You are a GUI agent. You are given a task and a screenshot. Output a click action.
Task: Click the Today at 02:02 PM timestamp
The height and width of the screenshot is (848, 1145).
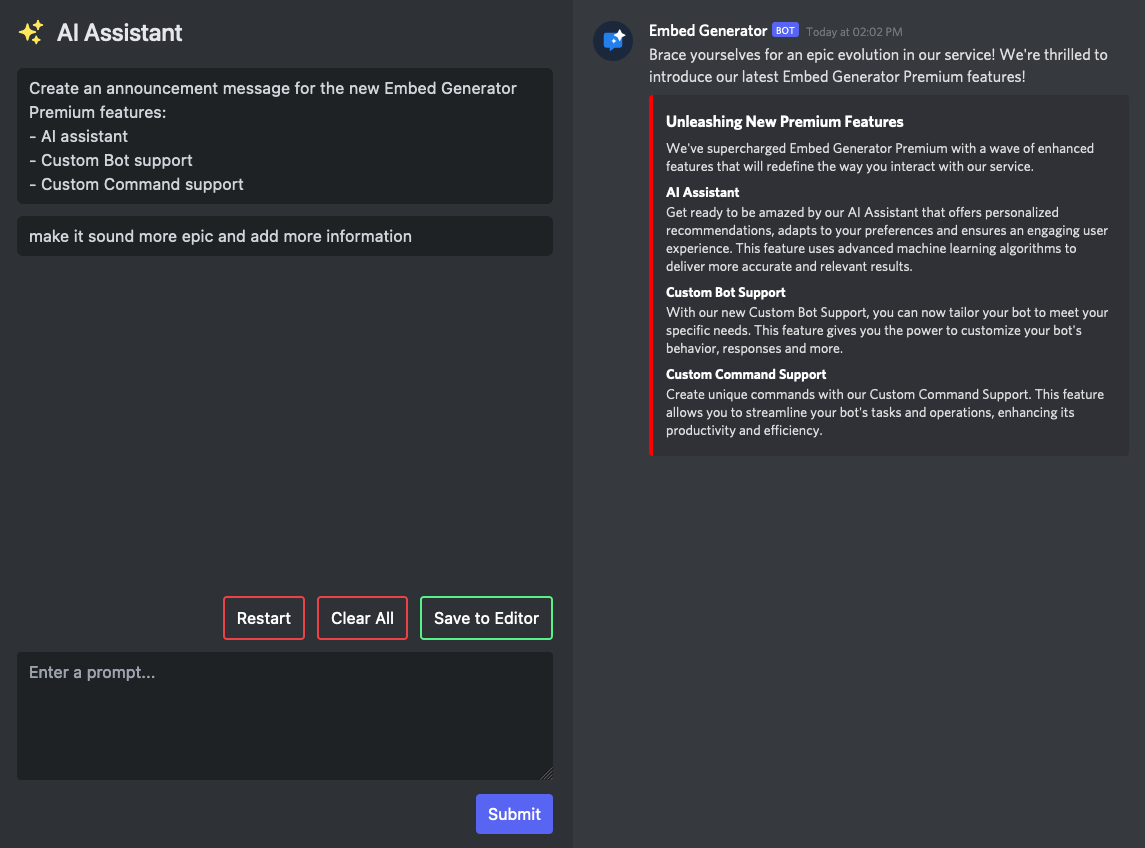point(857,31)
